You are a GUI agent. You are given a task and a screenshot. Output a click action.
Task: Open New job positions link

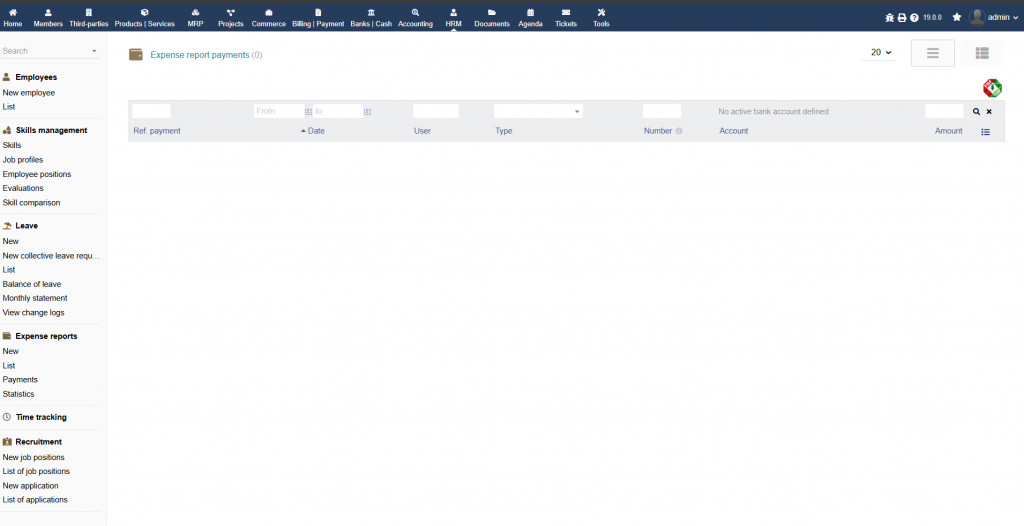(33, 457)
